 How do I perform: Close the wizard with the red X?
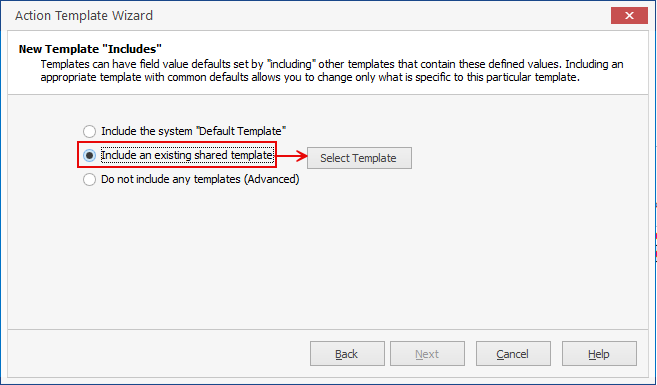[x=629, y=16]
